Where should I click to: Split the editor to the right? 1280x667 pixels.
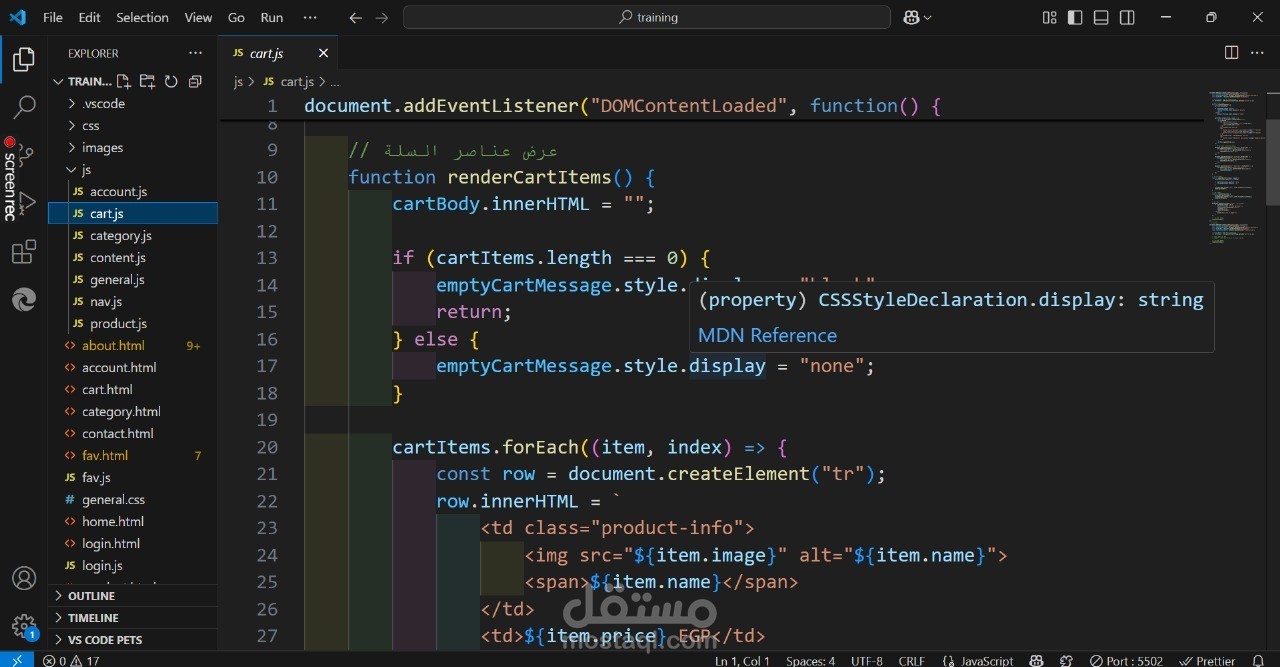pyautogui.click(x=1231, y=53)
